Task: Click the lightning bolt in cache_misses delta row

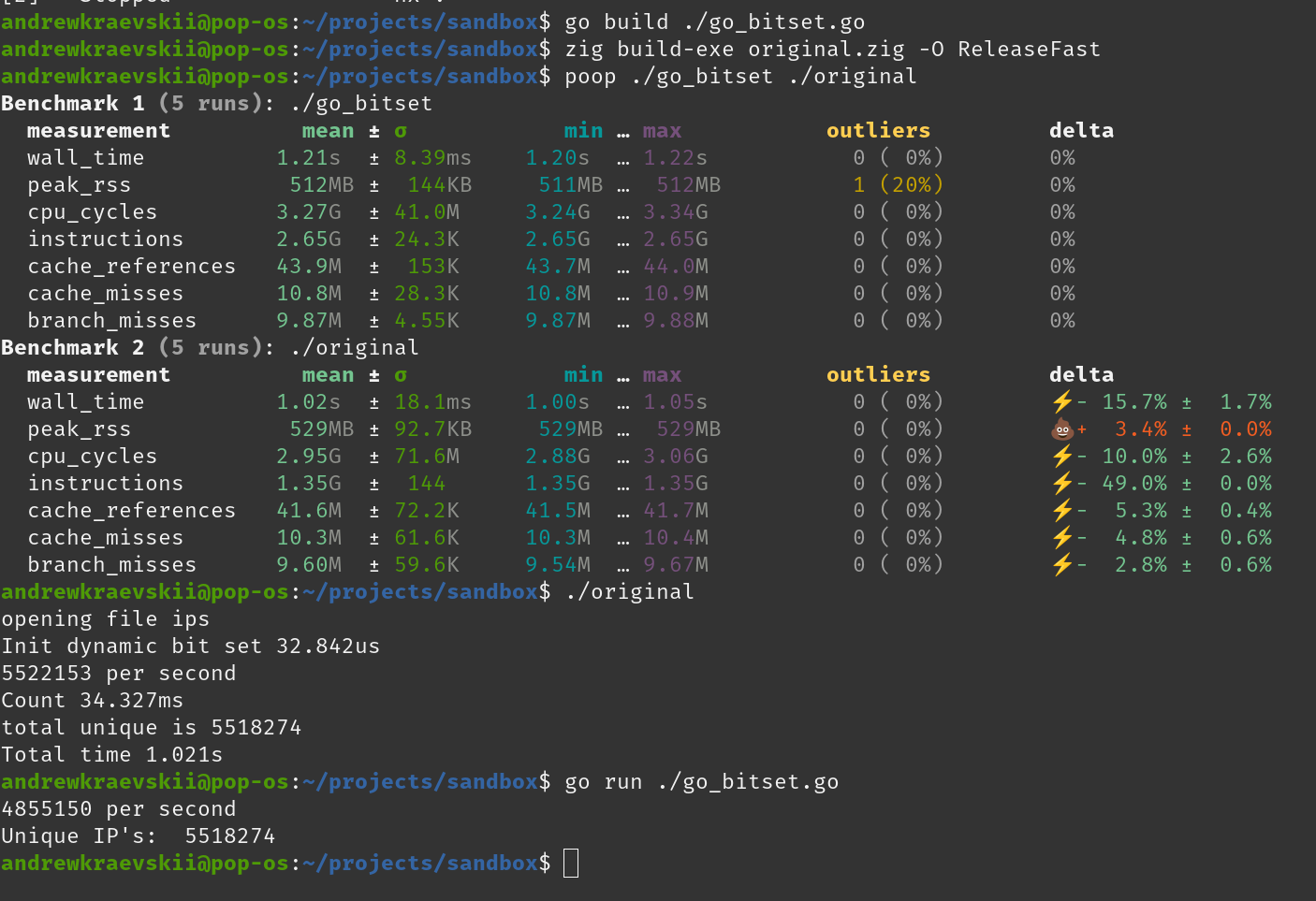Action: click(1061, 538)
